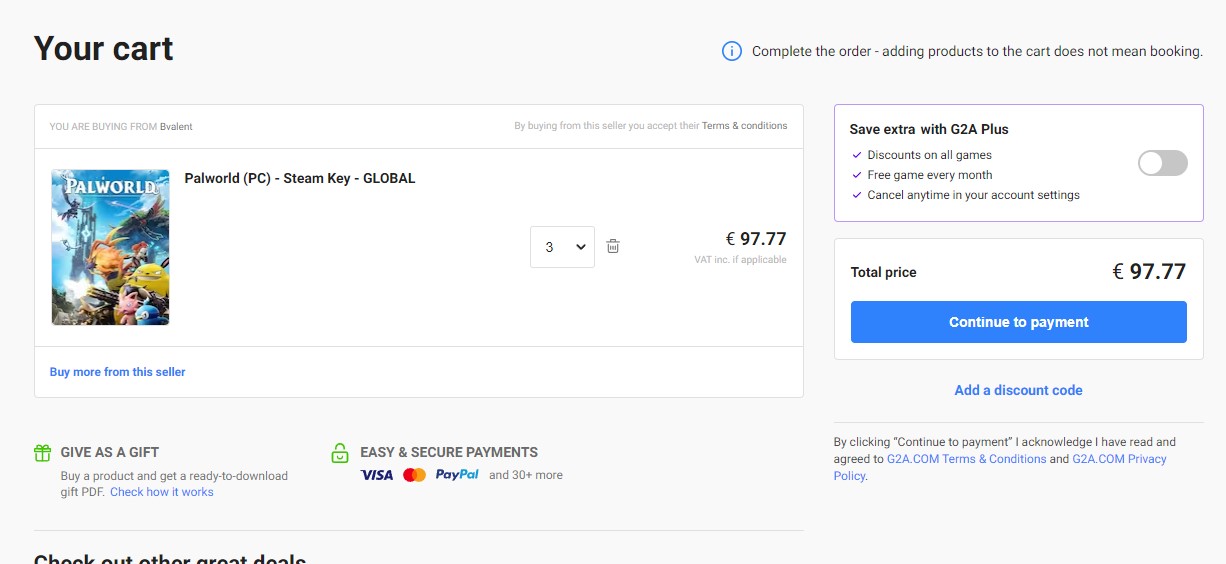
Task: Click the blue info icon beside order notice
Action: [732, 51]
